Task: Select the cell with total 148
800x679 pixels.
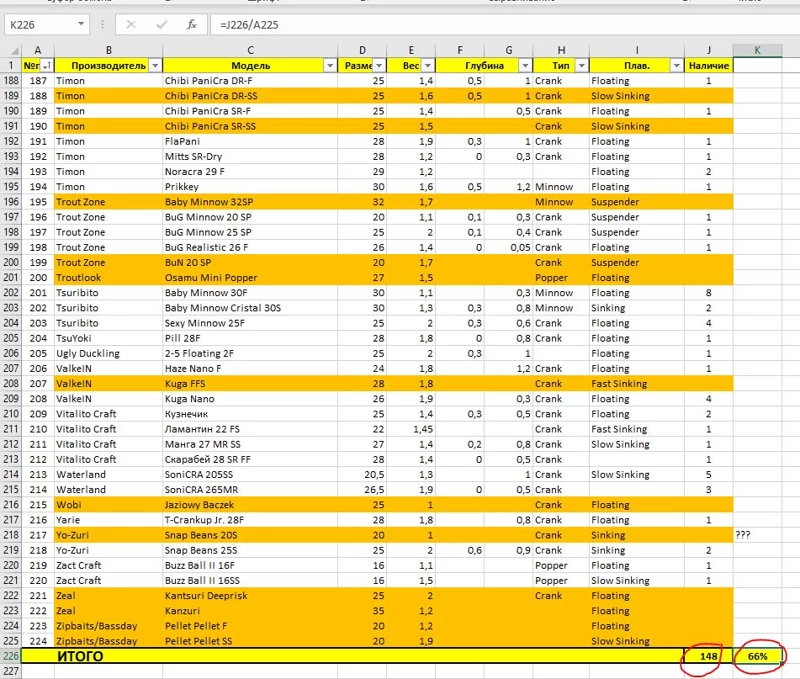Action: [709, 656]
